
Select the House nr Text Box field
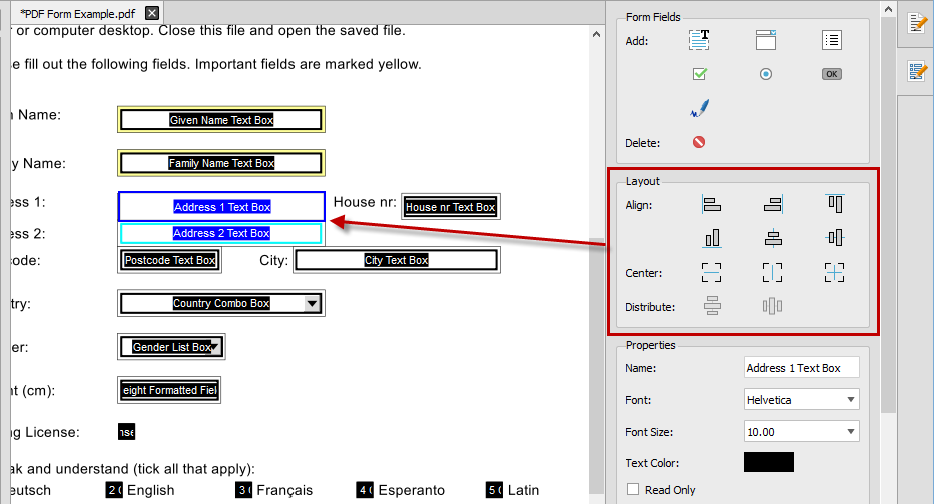point(450,207)
